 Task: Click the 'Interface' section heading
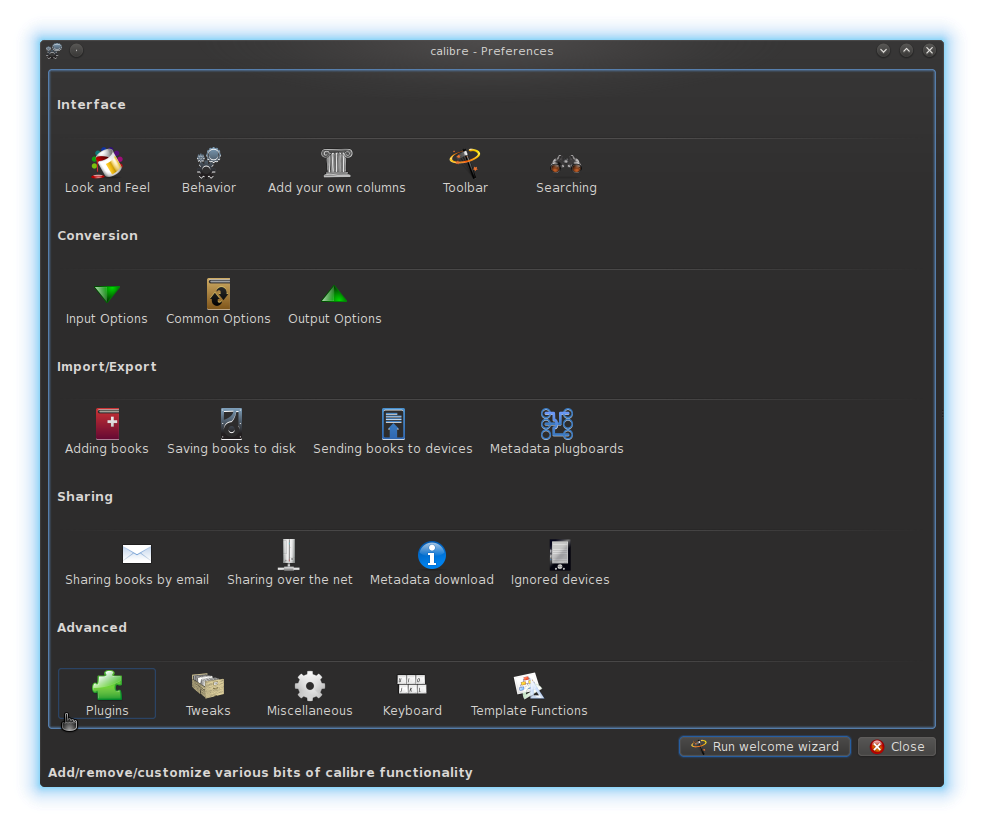tap(91, 104)
